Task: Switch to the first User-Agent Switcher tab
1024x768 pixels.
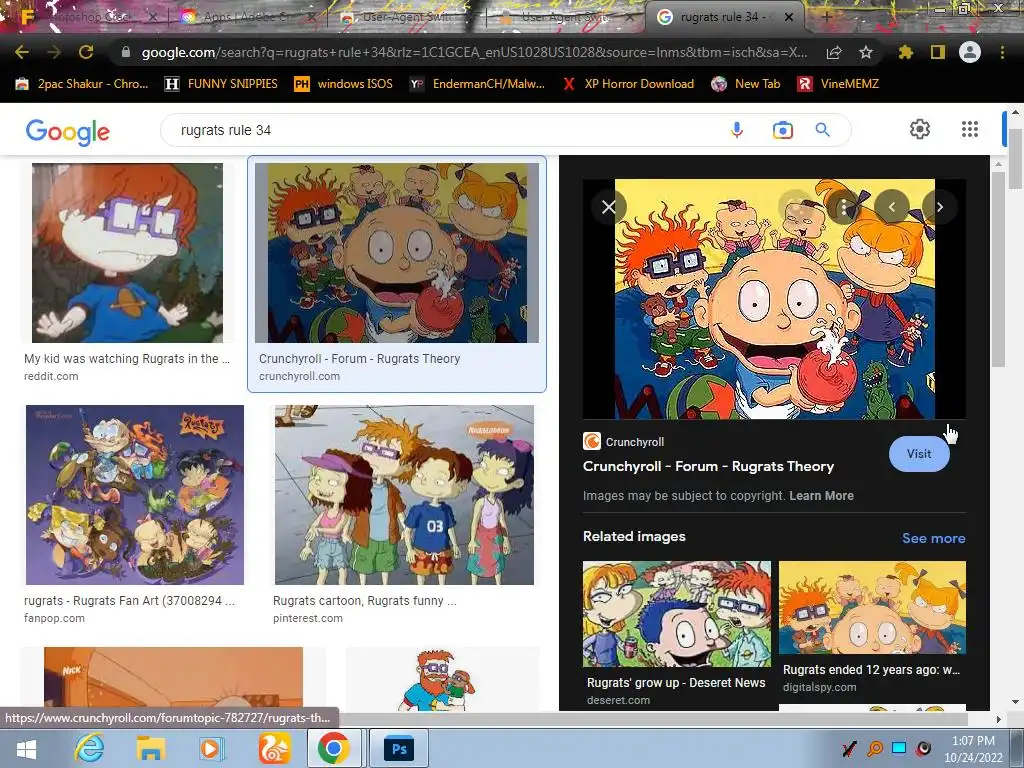Action: click(403, 17)
